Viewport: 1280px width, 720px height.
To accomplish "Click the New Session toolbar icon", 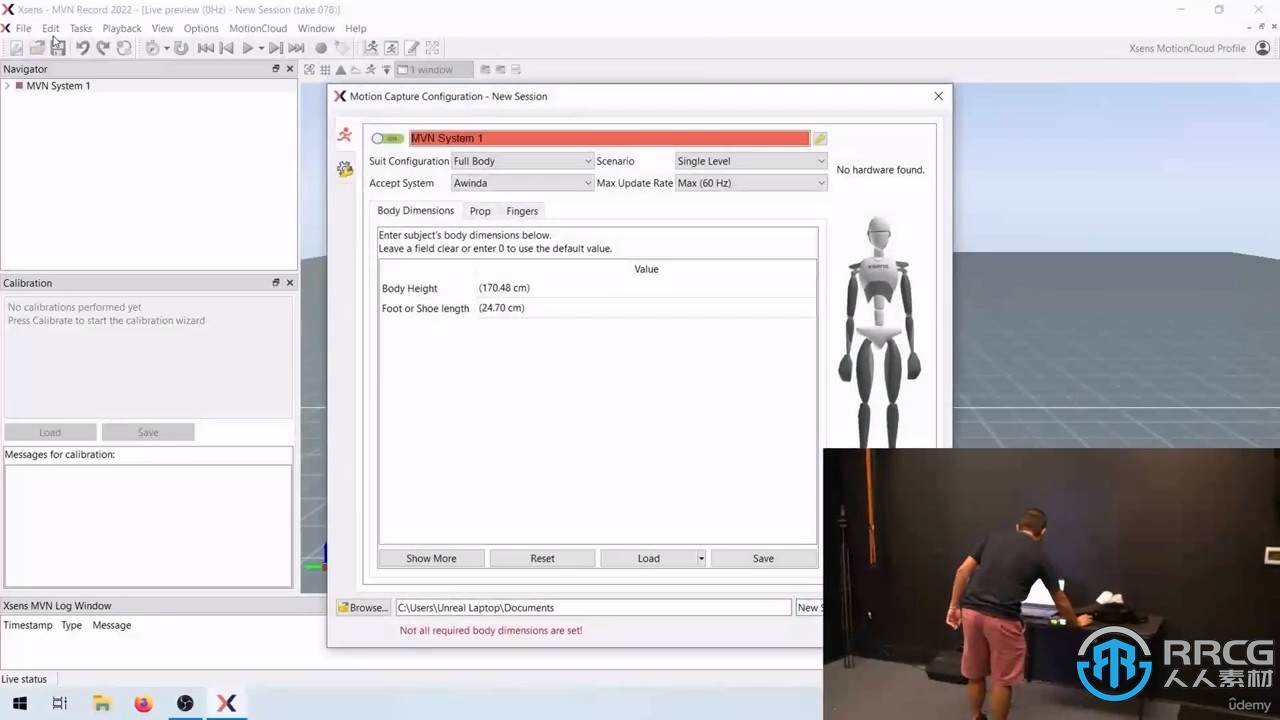I will pyautogui.click(x=16, y=48).
